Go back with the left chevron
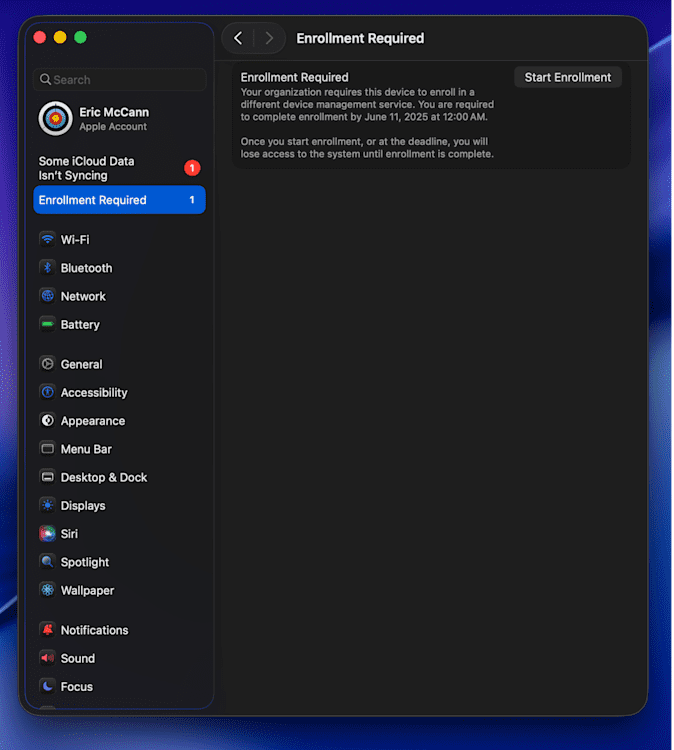674x750 pixels. click(x=238, y=38)
